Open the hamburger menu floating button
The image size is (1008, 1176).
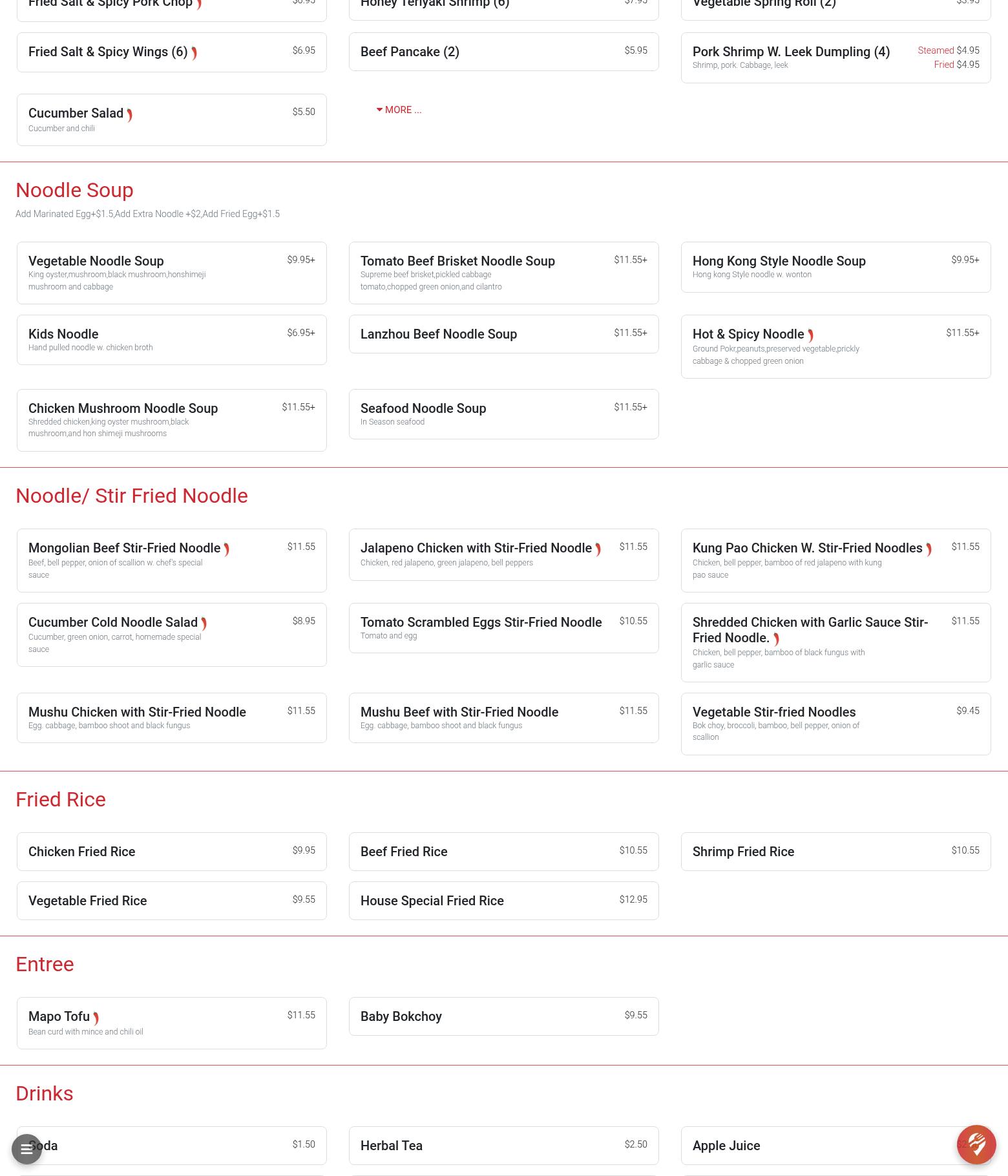26,1150
